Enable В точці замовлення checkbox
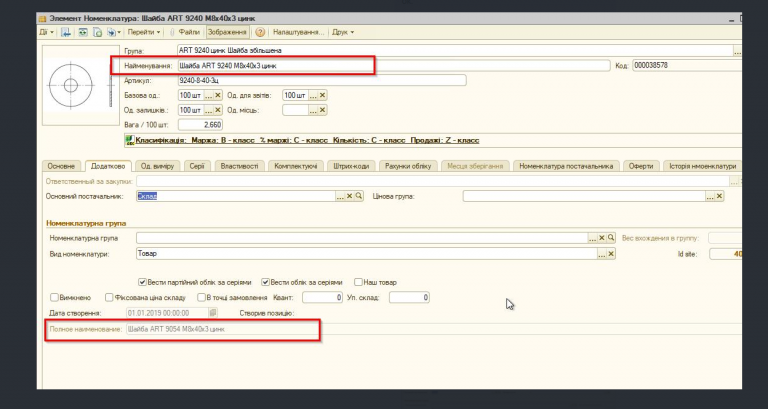768x409 pixels. click(x=201, y=297)
